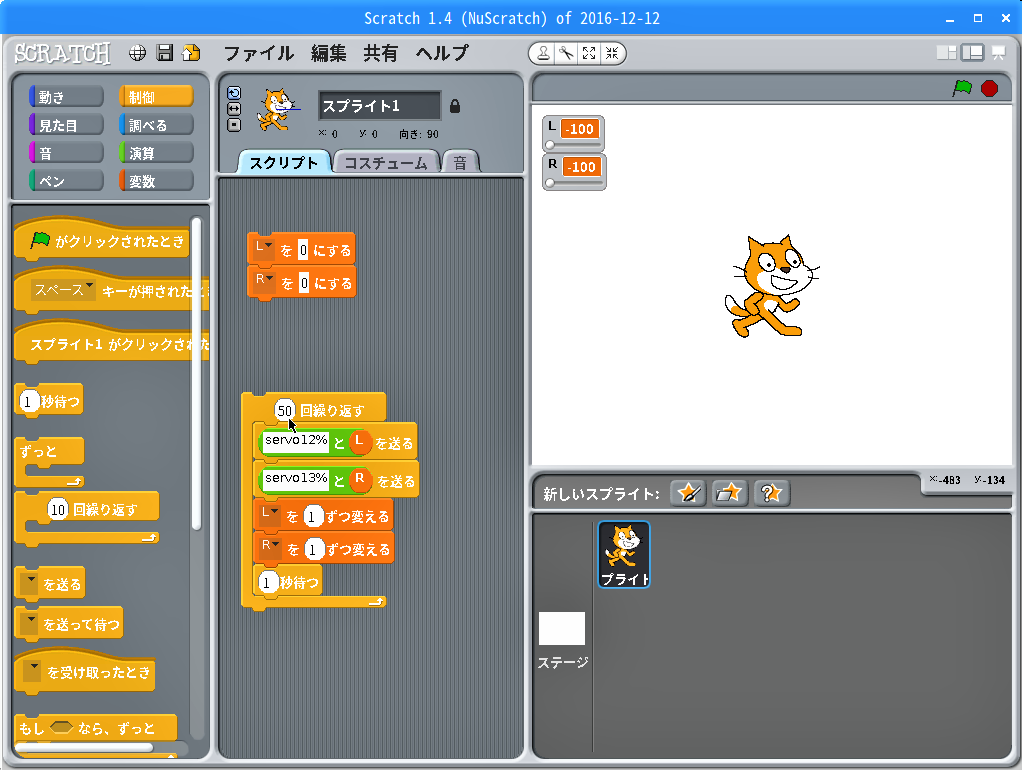This screenshot has height=770, width=1022.
Task: Click the SCRATCH logo
Action: [x=63, y=53]
